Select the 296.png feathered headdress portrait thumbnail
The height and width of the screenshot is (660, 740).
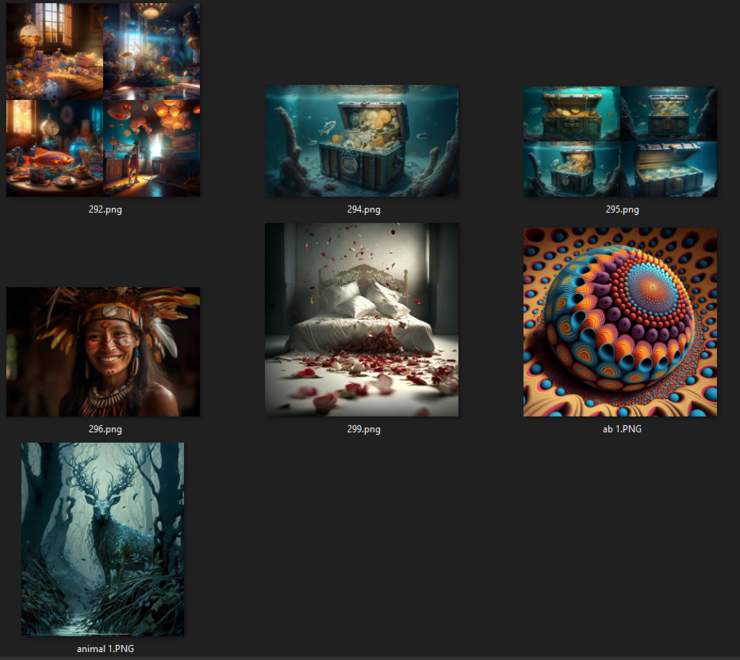click(x=103, y=352)
